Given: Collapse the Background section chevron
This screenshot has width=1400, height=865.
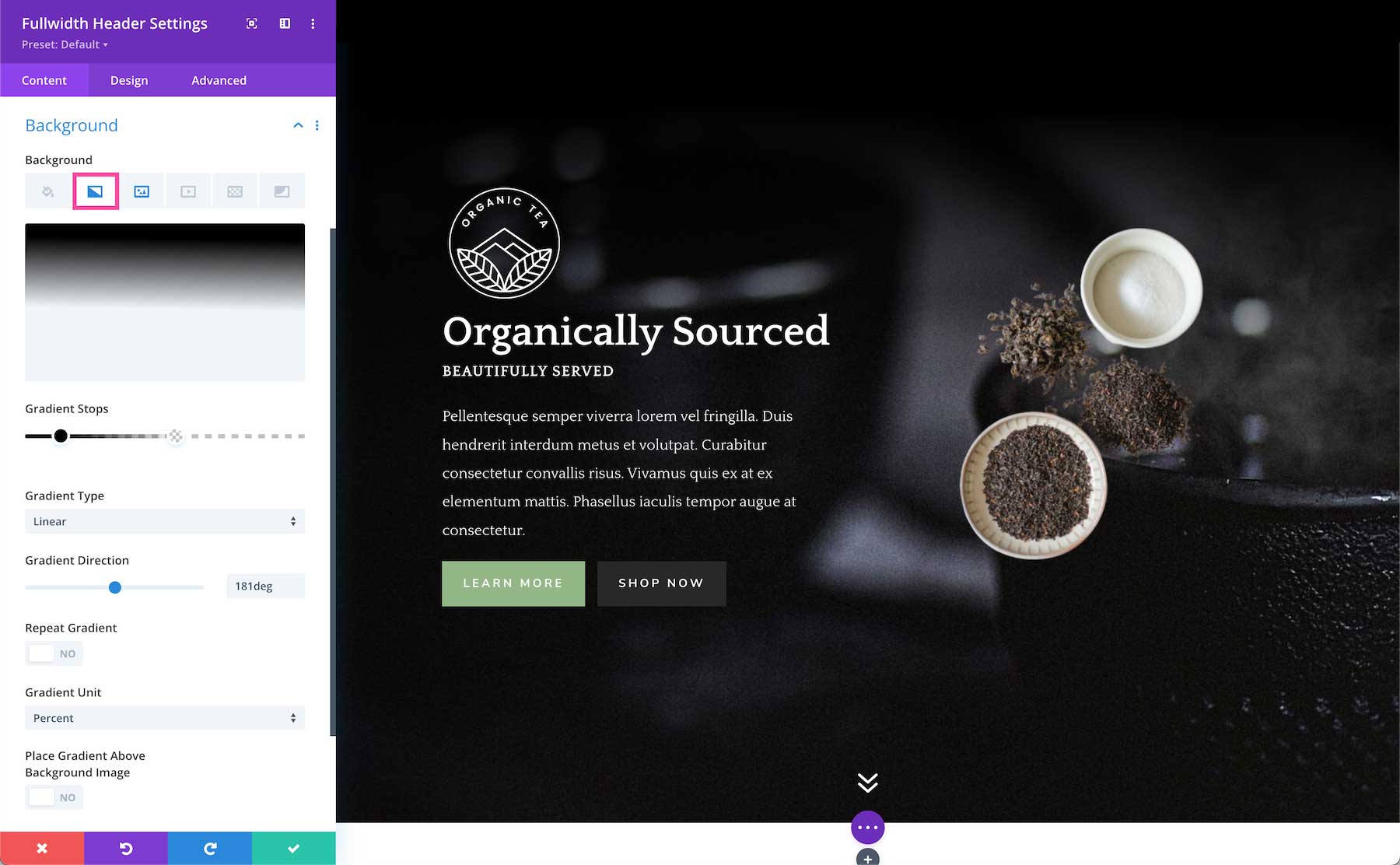Looking at the screenshot, I should (298, 125).
